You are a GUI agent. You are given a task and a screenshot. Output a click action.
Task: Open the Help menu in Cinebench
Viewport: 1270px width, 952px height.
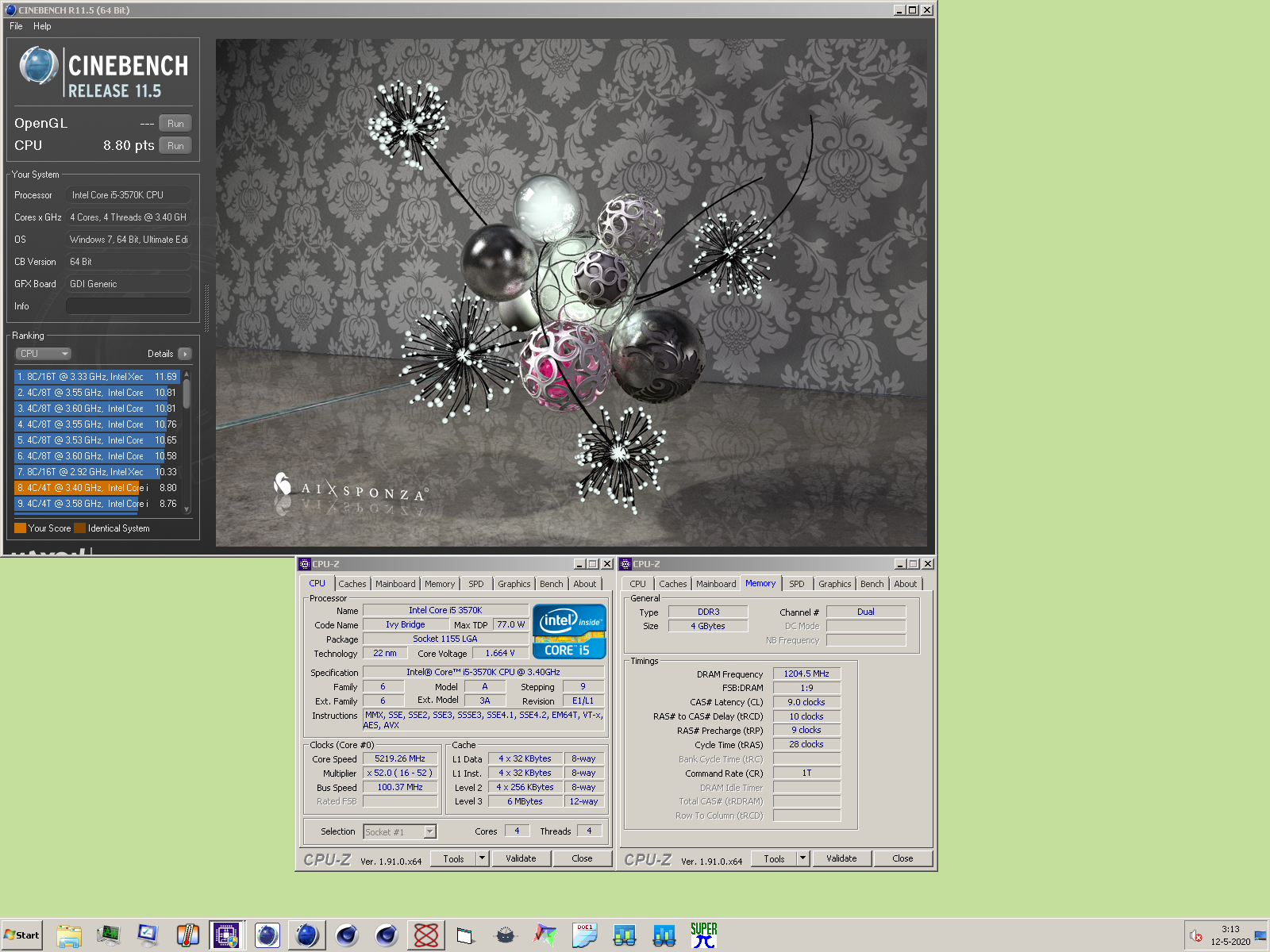(x=42, y=26)
